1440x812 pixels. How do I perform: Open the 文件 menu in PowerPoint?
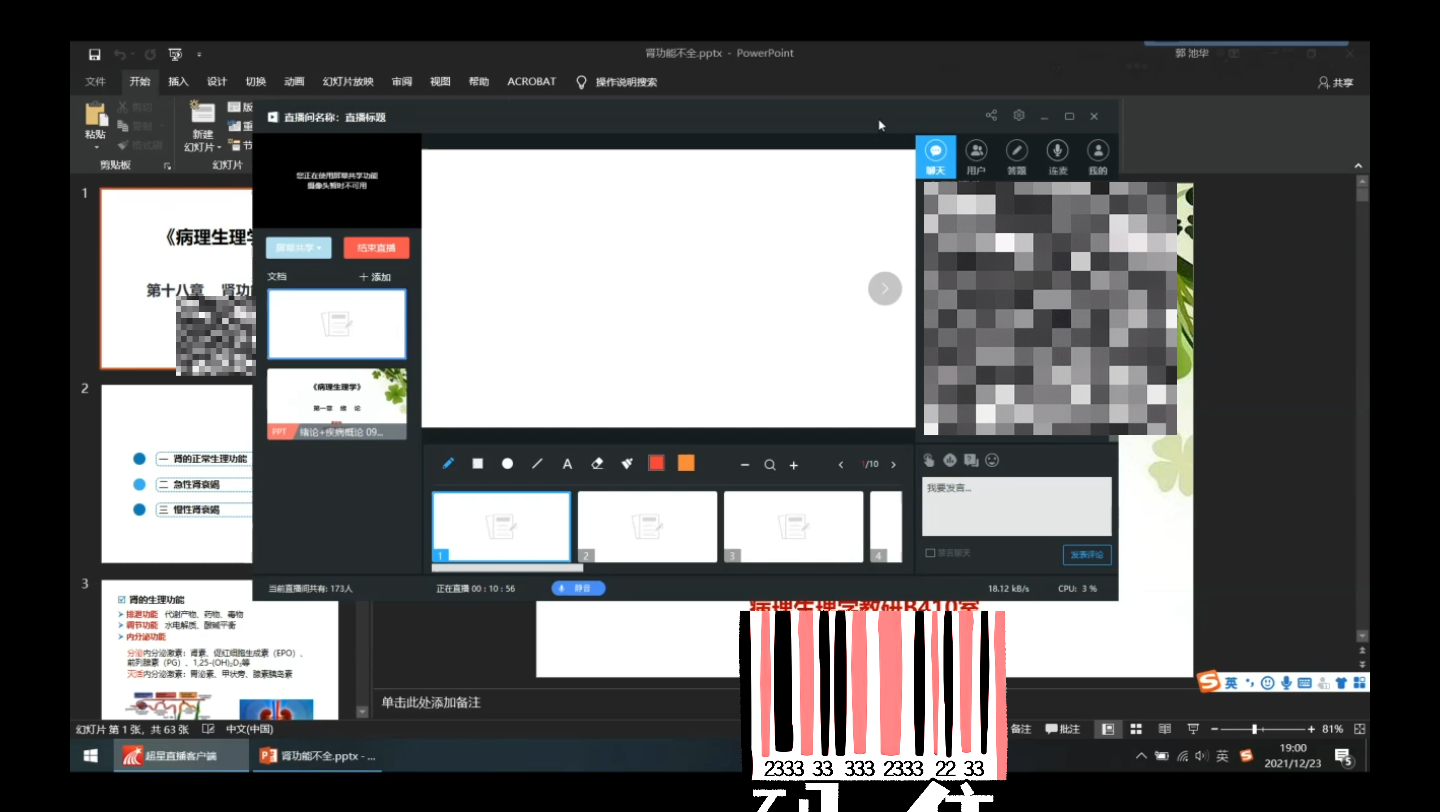[x=96, y=82]
